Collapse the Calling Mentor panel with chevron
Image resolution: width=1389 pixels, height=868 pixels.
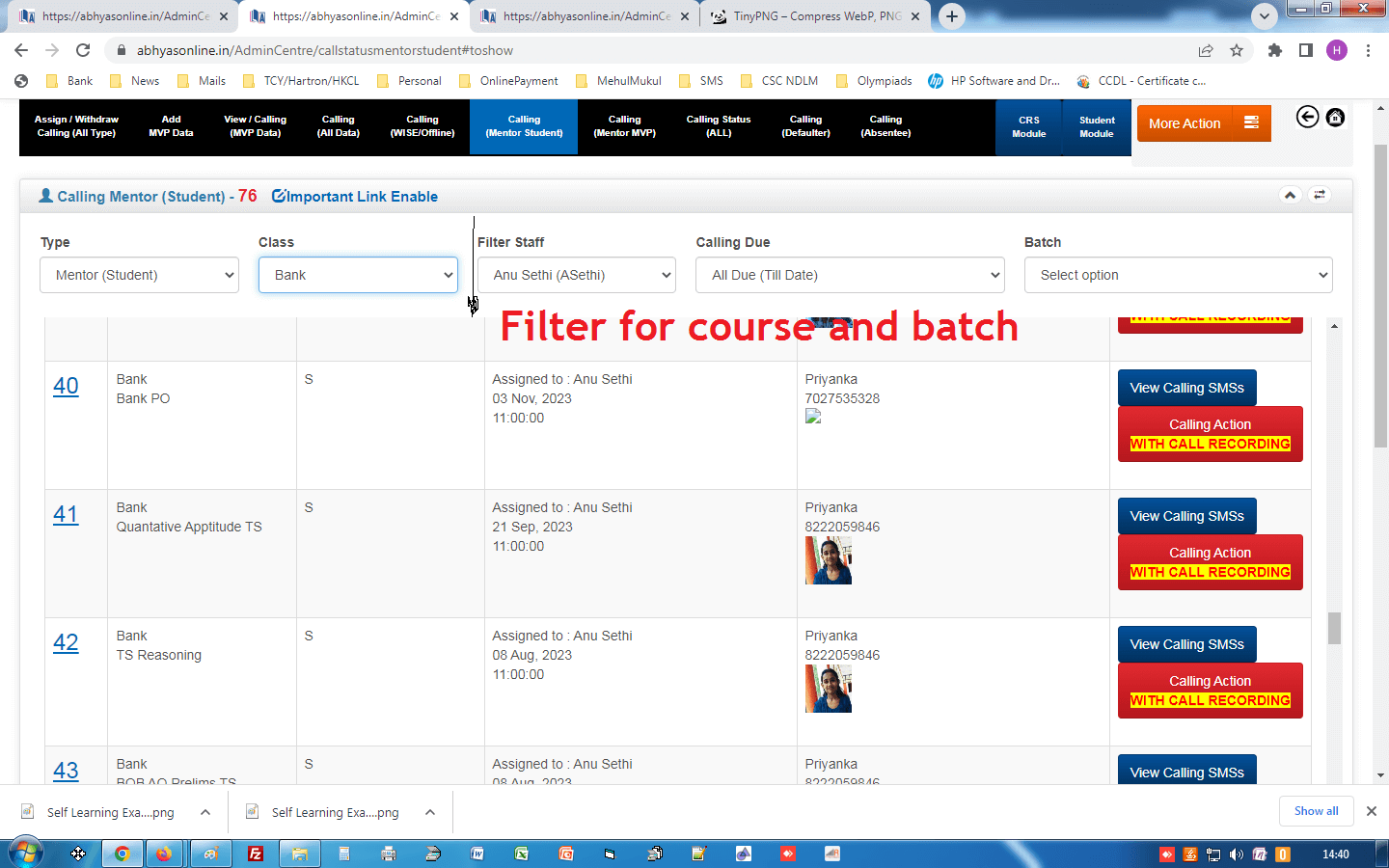[x=1290, y=195]
